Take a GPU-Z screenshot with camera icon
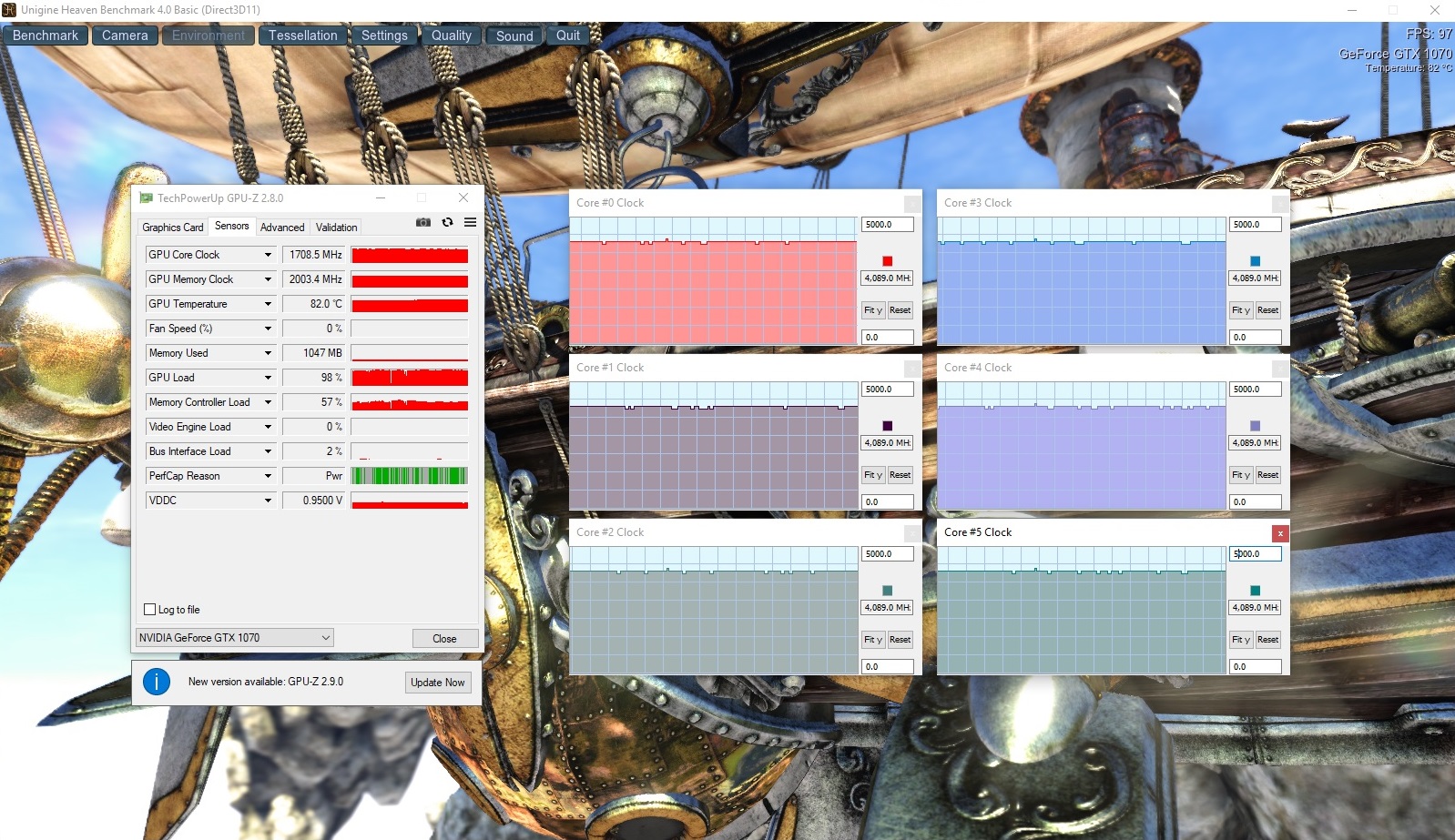Viewport: 1455px width, 840px height. (x=423, y=222)
